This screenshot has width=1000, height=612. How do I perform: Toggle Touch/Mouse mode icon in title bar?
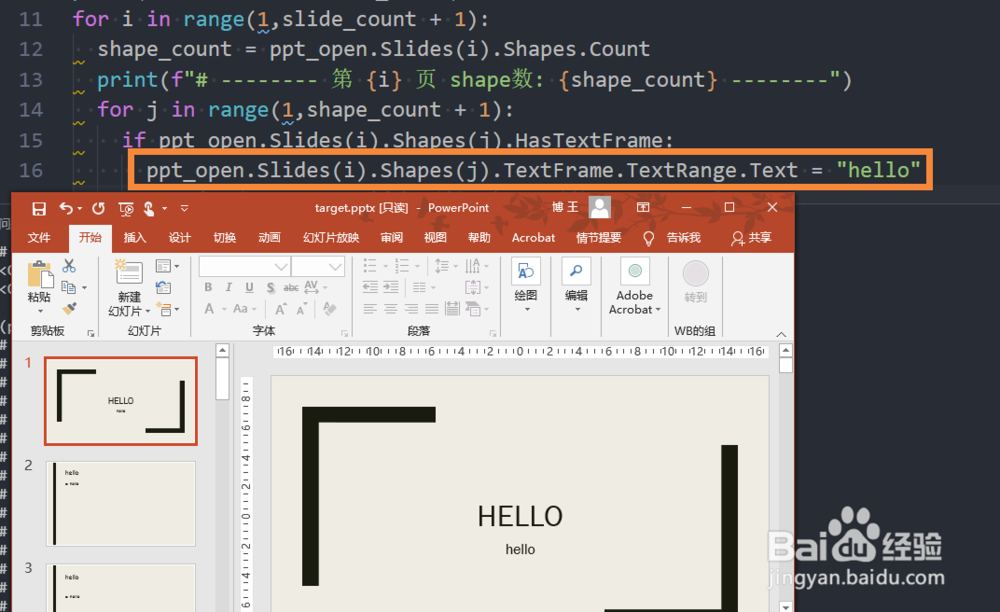coord(149,208)
